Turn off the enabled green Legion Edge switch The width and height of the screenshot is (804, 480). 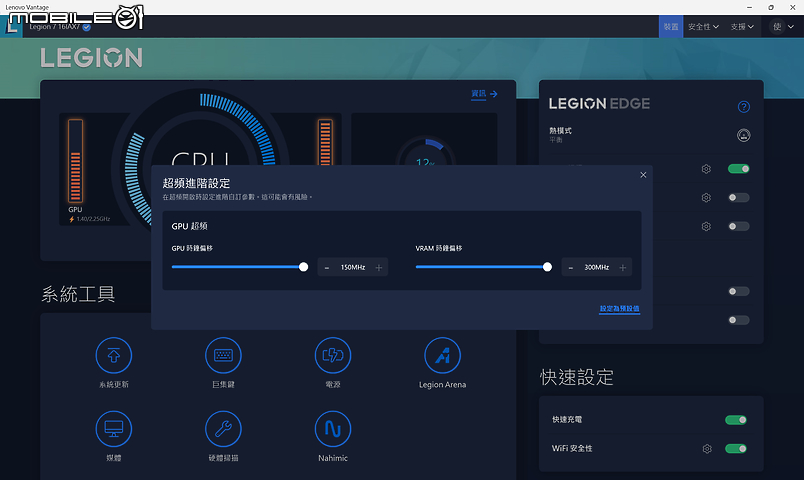[738, 169]
